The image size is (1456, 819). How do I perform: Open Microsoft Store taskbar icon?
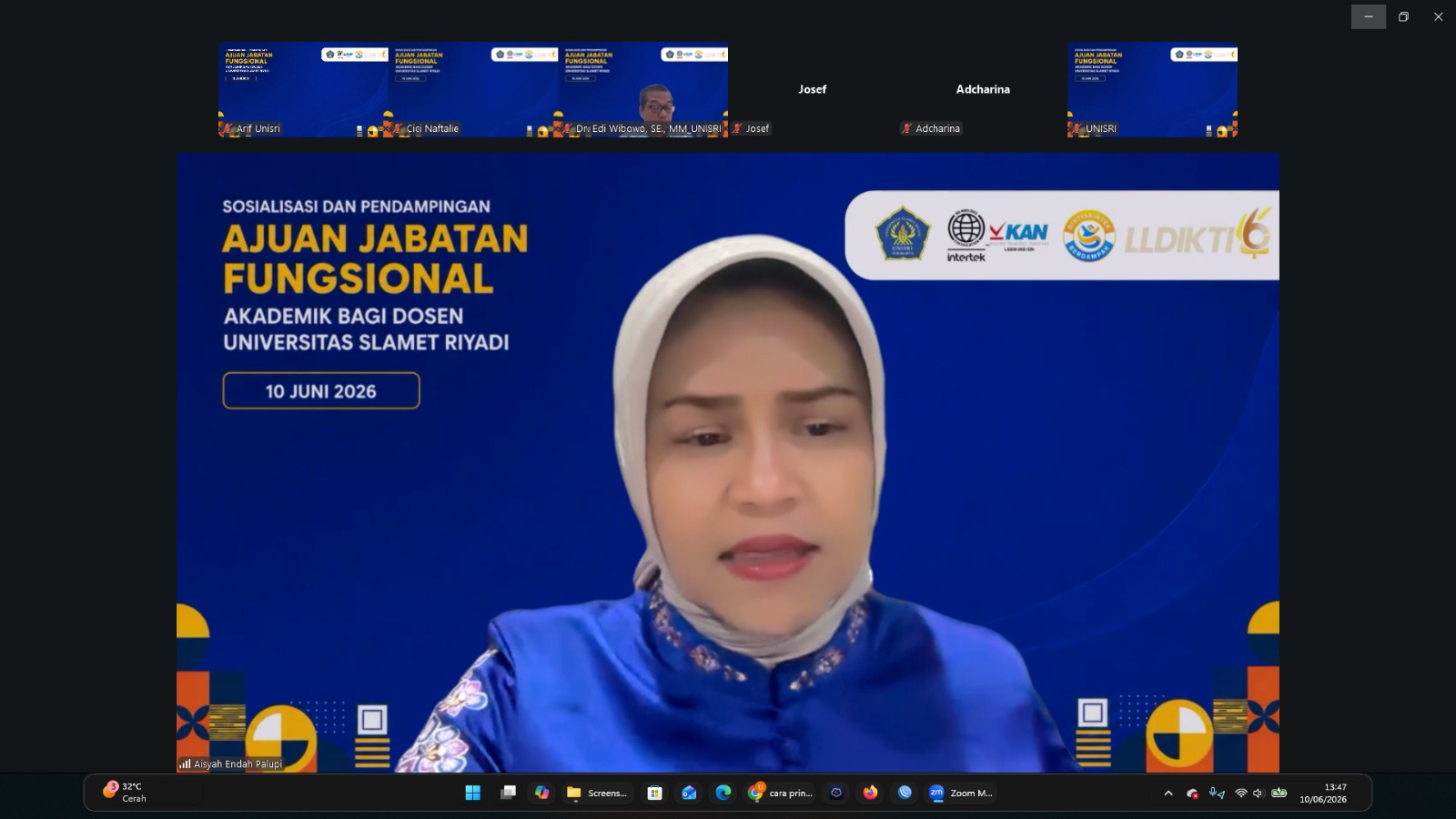pyautogui.click(x=654, y=793)
